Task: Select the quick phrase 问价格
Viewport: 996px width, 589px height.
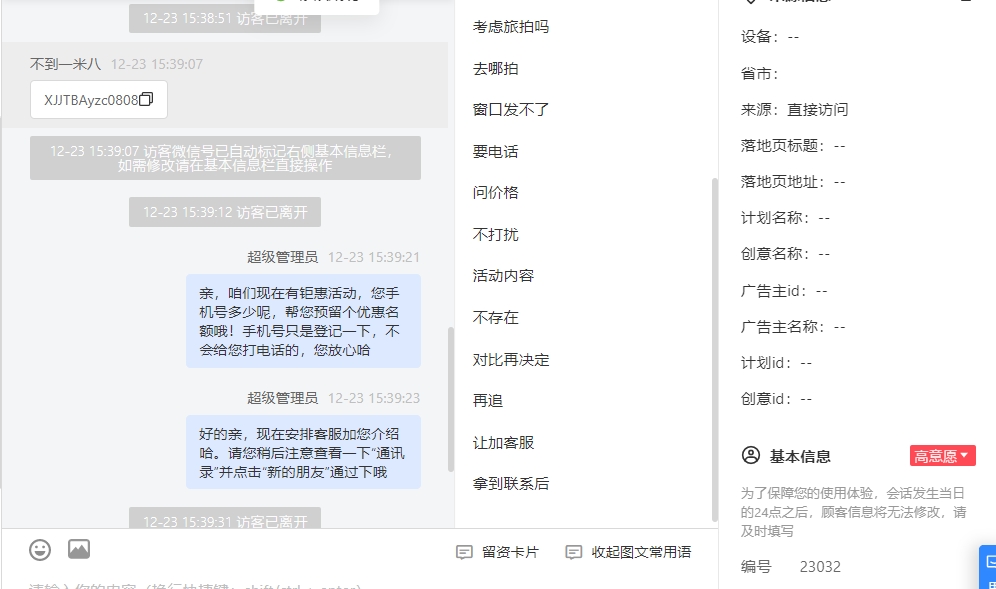Action: coord(495,193)
